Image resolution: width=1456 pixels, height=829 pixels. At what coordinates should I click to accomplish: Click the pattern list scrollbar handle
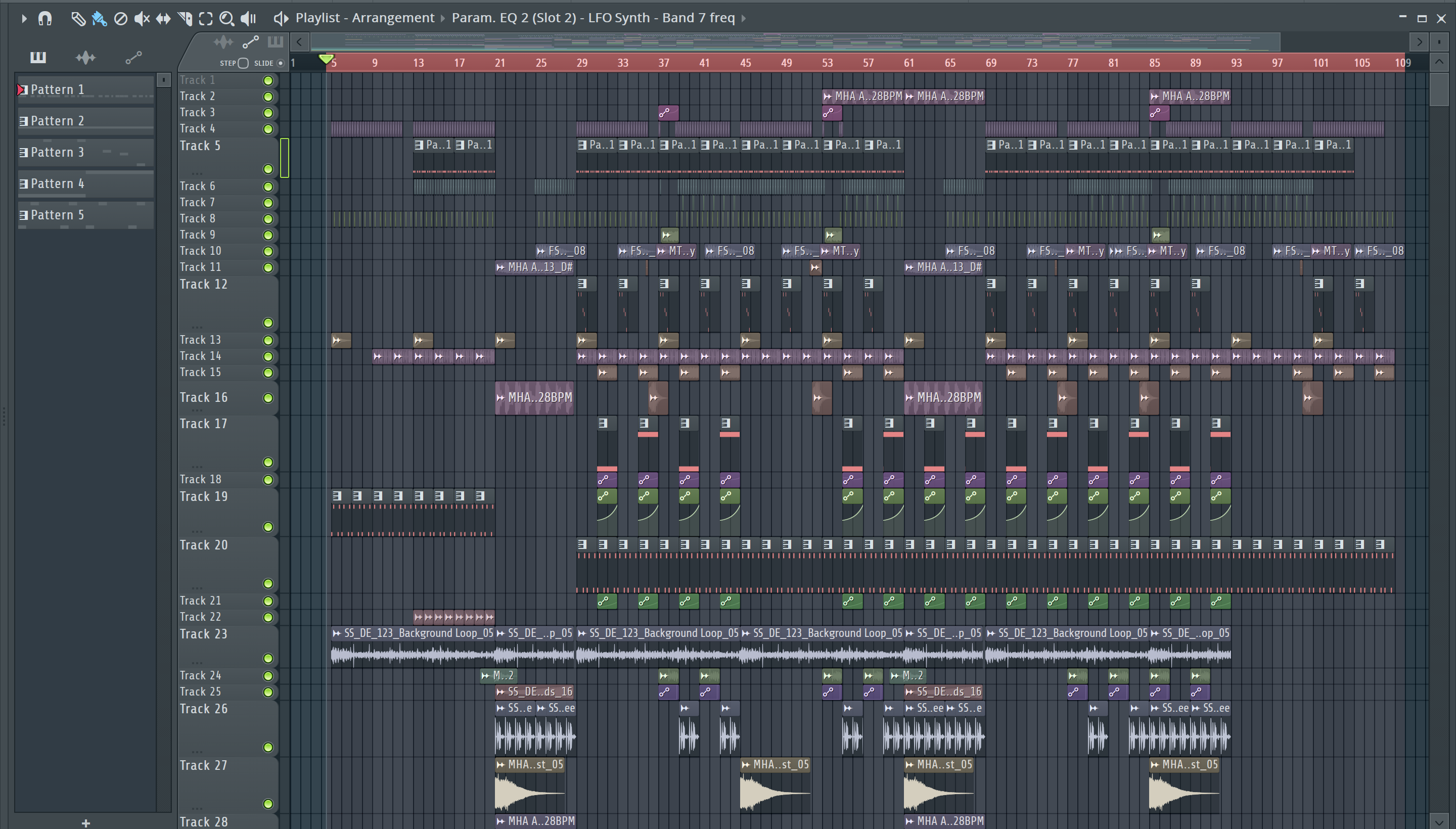coord(163,80)
